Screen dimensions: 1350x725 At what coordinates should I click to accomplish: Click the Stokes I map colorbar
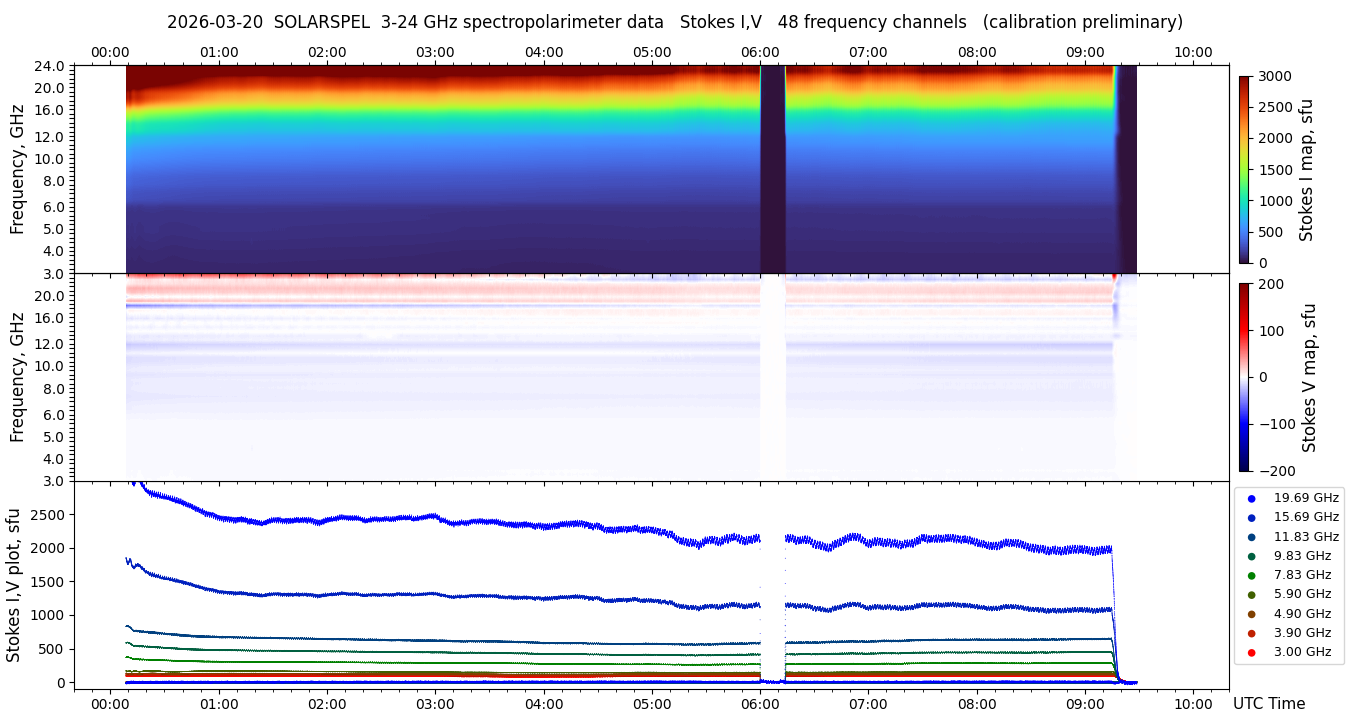coord(1244,169)
